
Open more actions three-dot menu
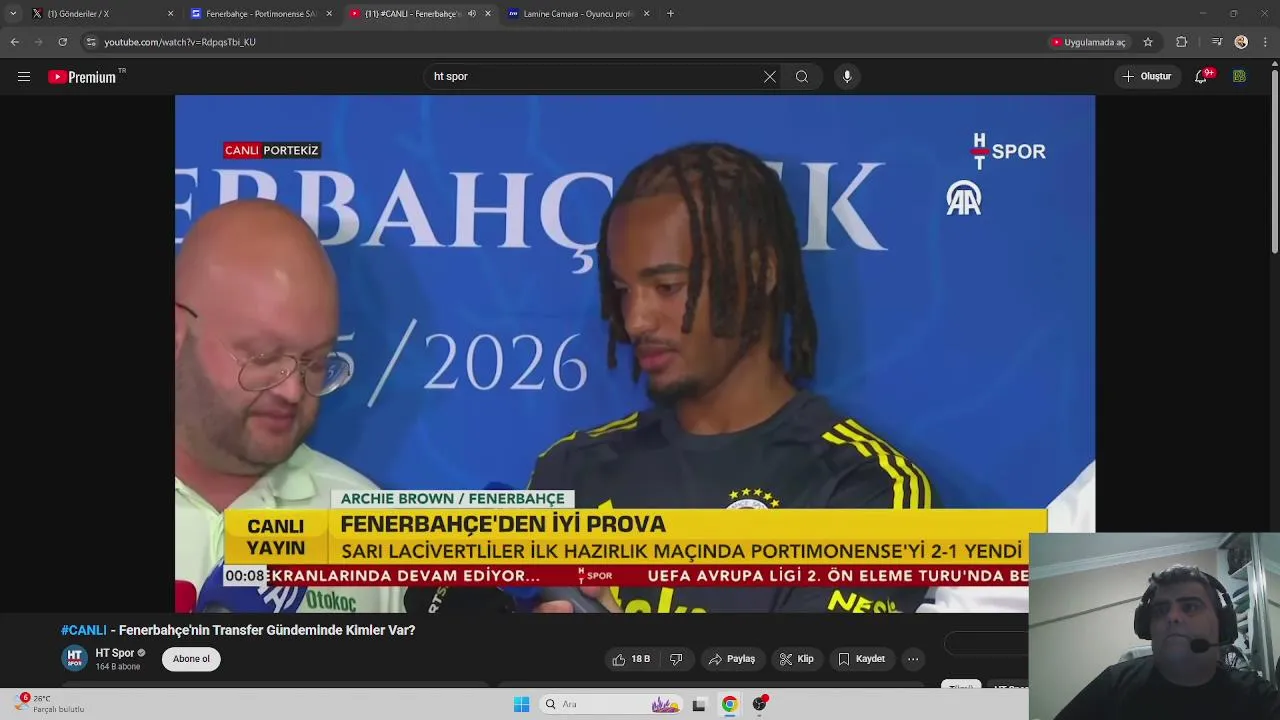point(913,659)
